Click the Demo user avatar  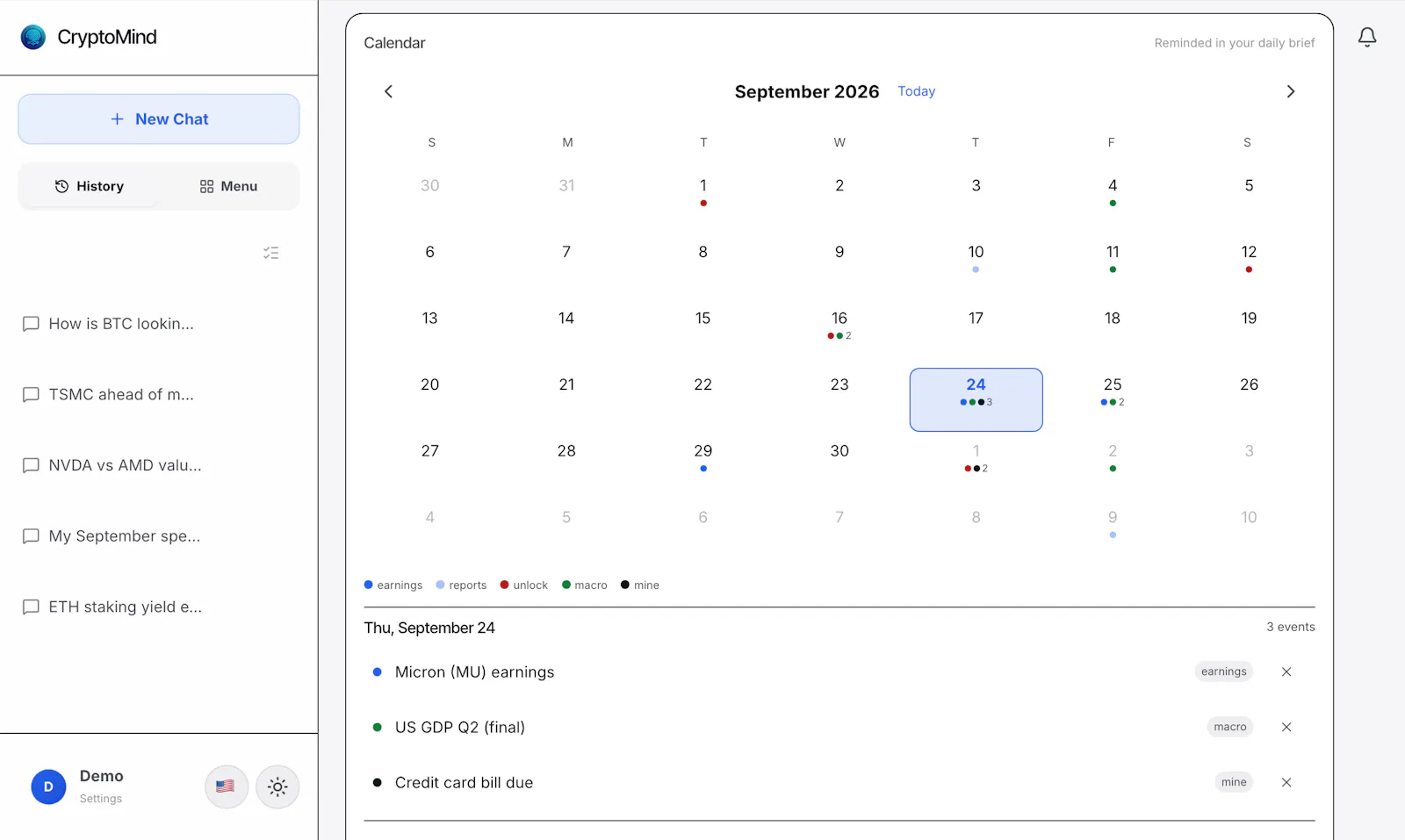pyautogui.click(x=48, y=786)
